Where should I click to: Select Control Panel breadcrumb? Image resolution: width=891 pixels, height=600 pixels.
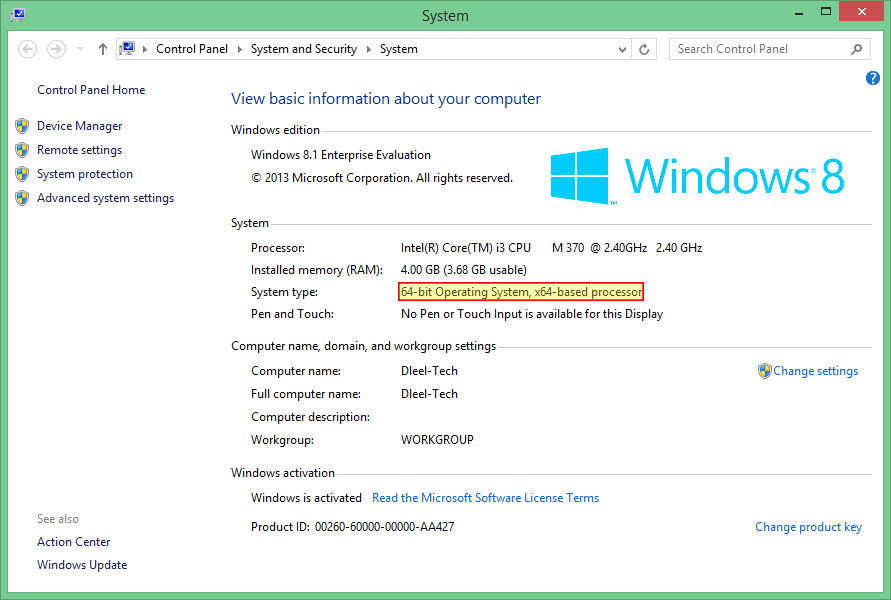(192, 49)
